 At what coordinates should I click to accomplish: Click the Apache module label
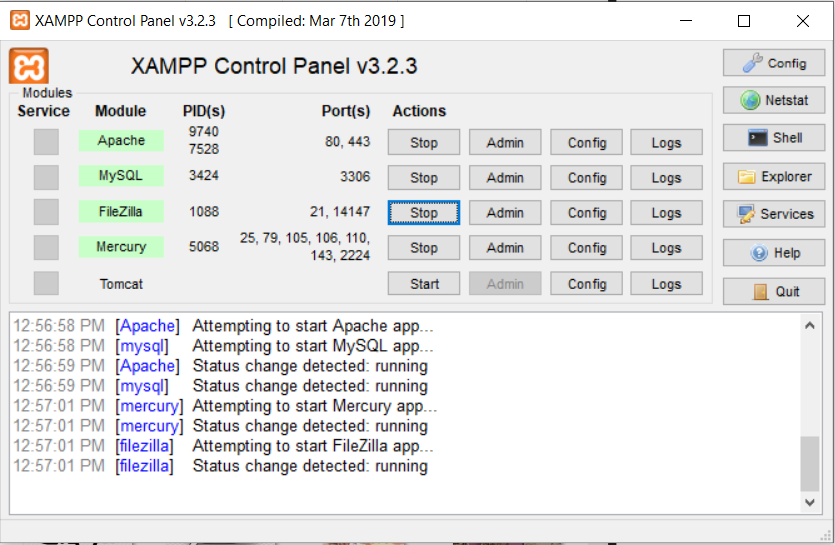121,141
